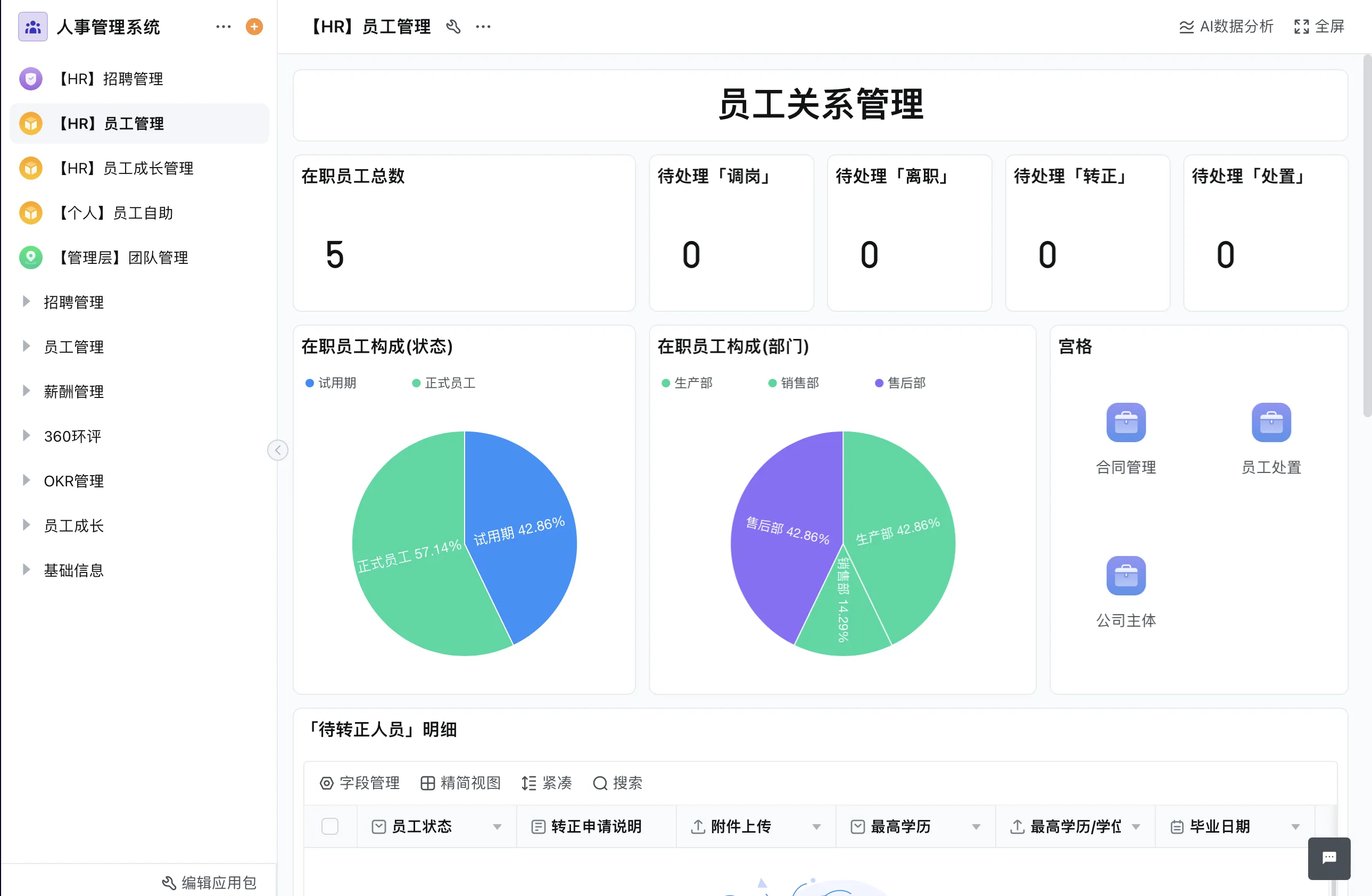Click the orange plus icon in the sidebar header
The height and width of the screenshot is (896, 1372).
click(x=254, y=27)
